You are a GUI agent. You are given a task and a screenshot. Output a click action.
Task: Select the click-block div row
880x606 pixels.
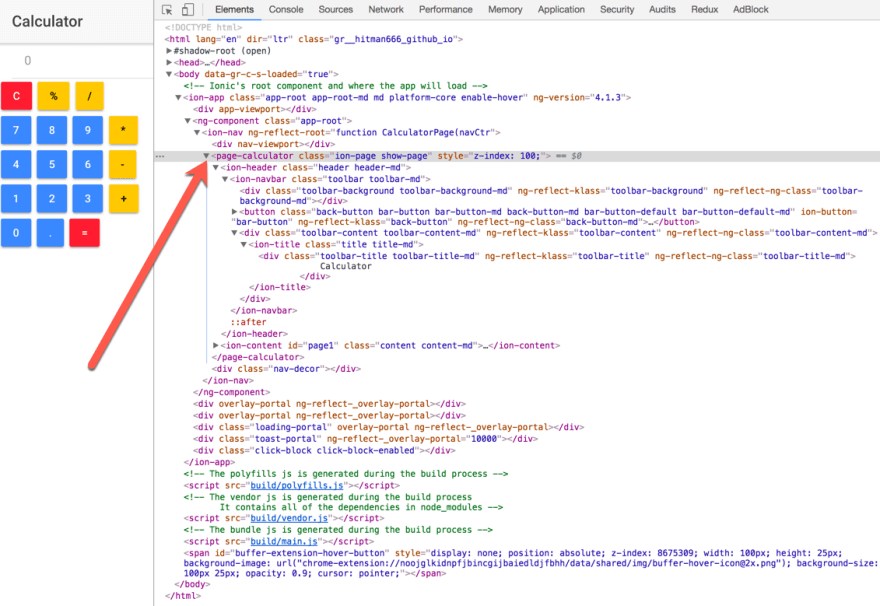point(324,451)
